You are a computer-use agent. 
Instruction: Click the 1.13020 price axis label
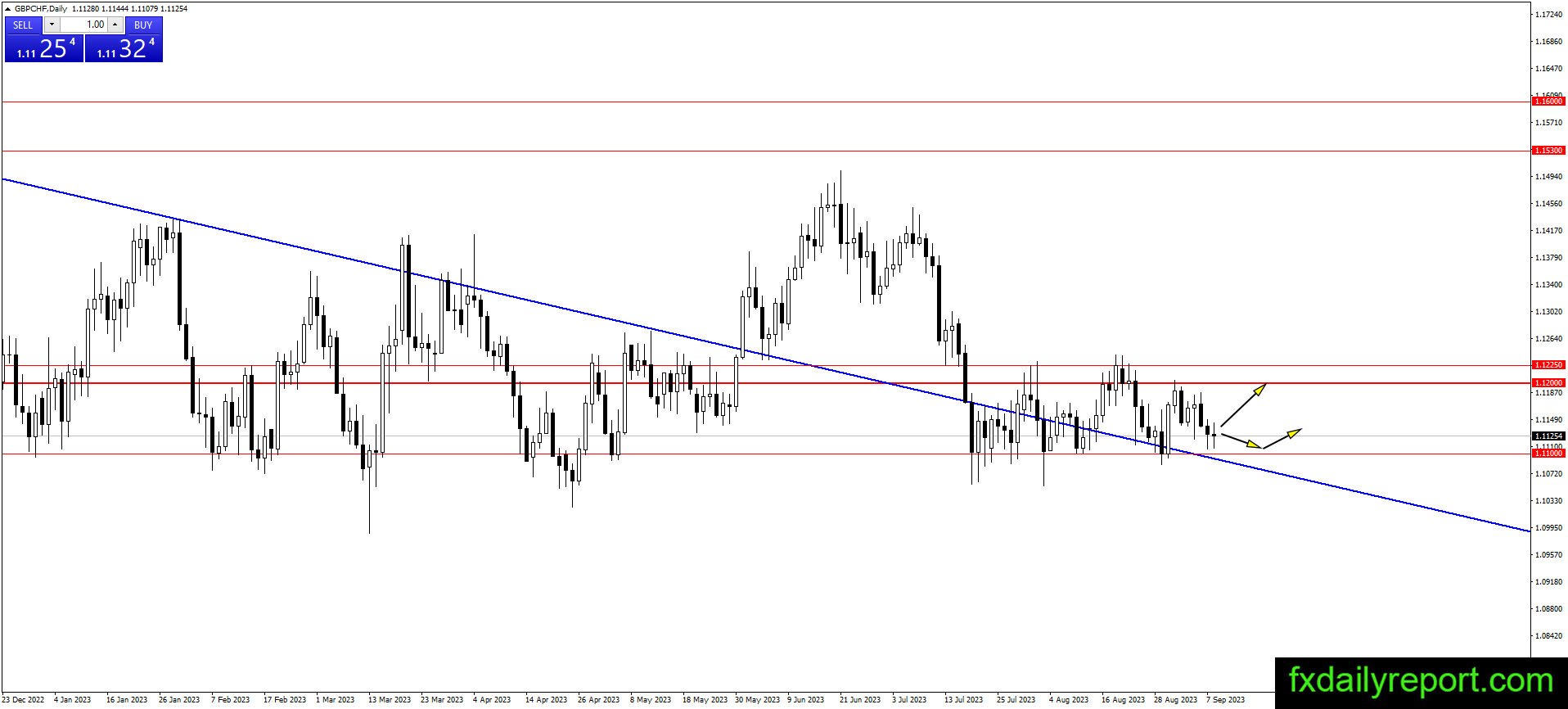[x=1548, y=312]
